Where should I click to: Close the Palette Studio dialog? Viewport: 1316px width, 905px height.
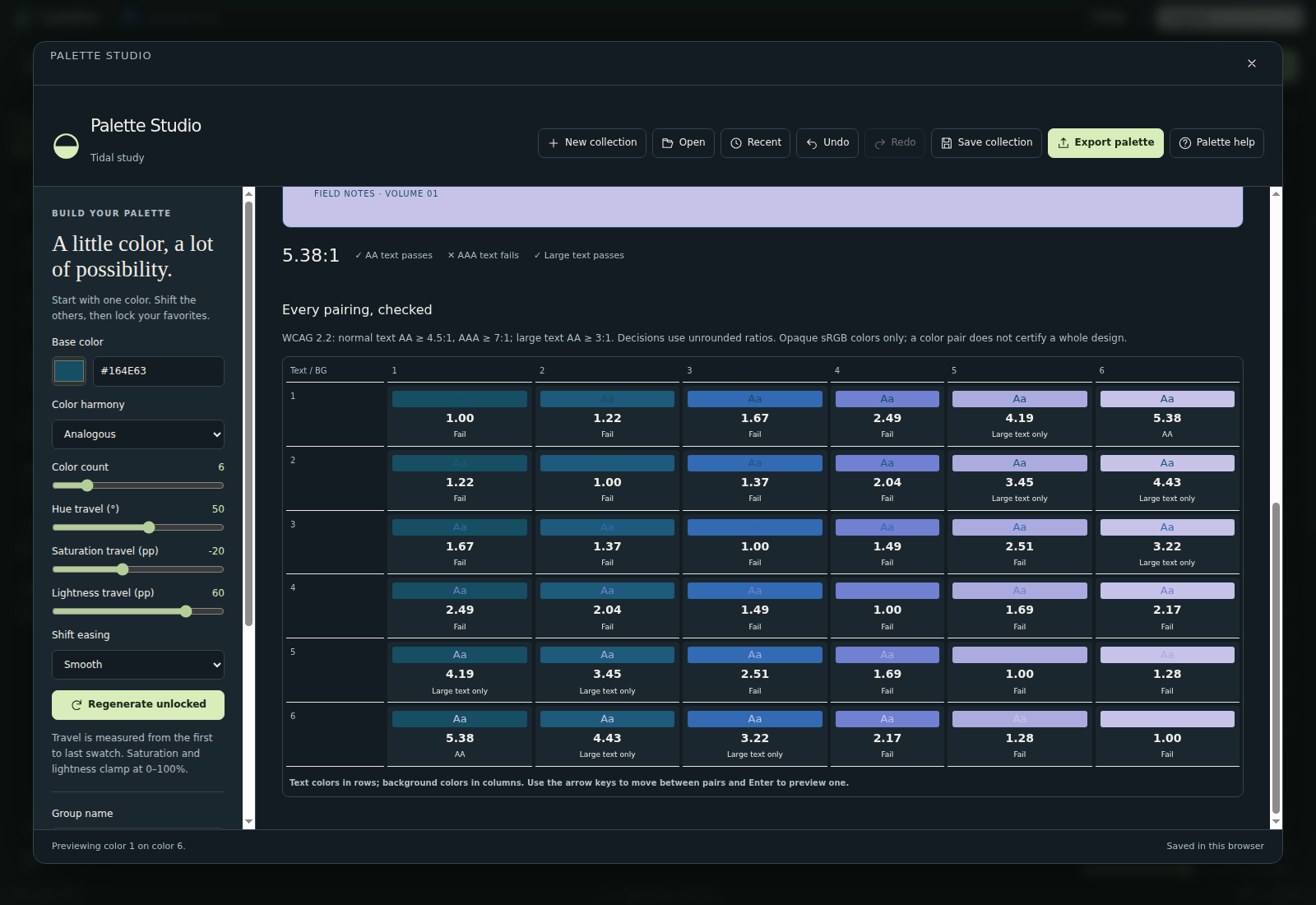coord(1252,63)
